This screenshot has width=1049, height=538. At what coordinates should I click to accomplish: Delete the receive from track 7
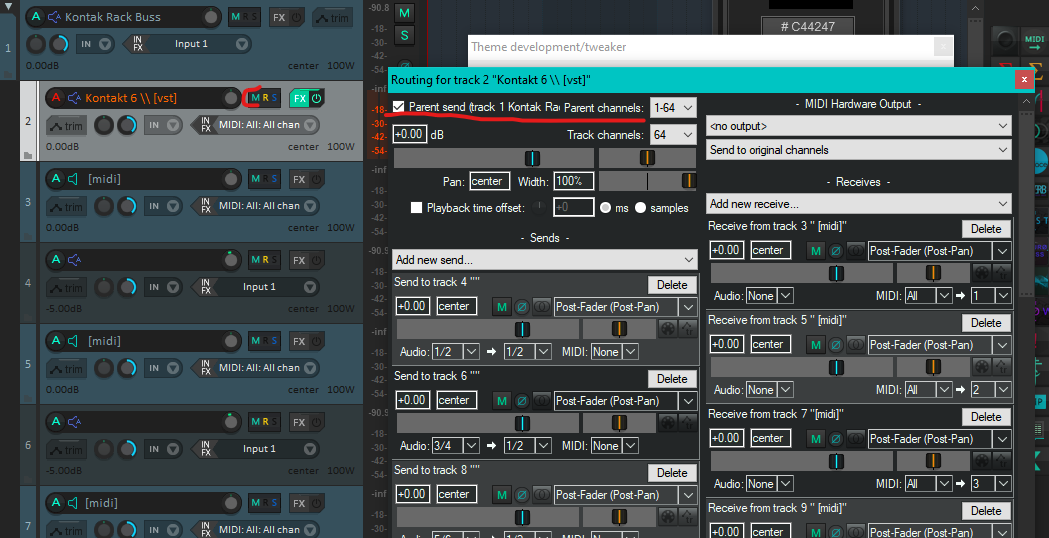(986, 417)
